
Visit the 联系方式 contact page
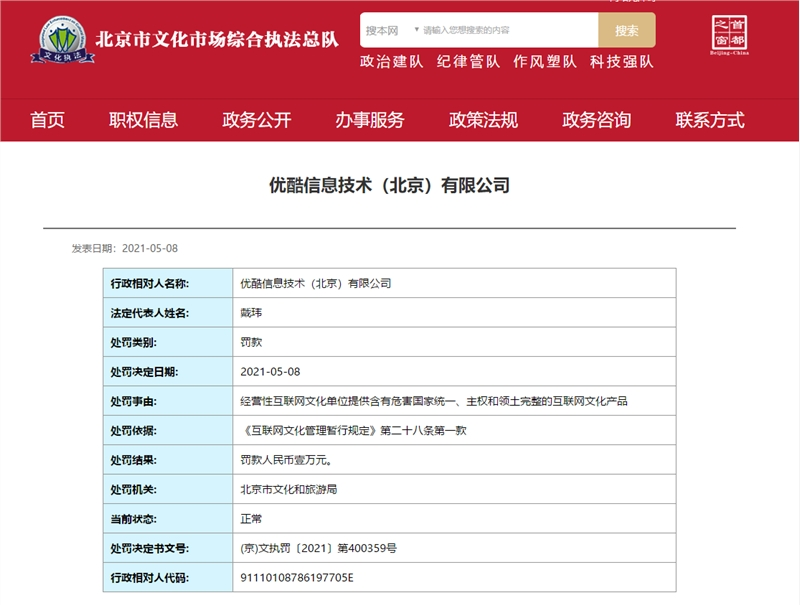(x=710, y=120)
